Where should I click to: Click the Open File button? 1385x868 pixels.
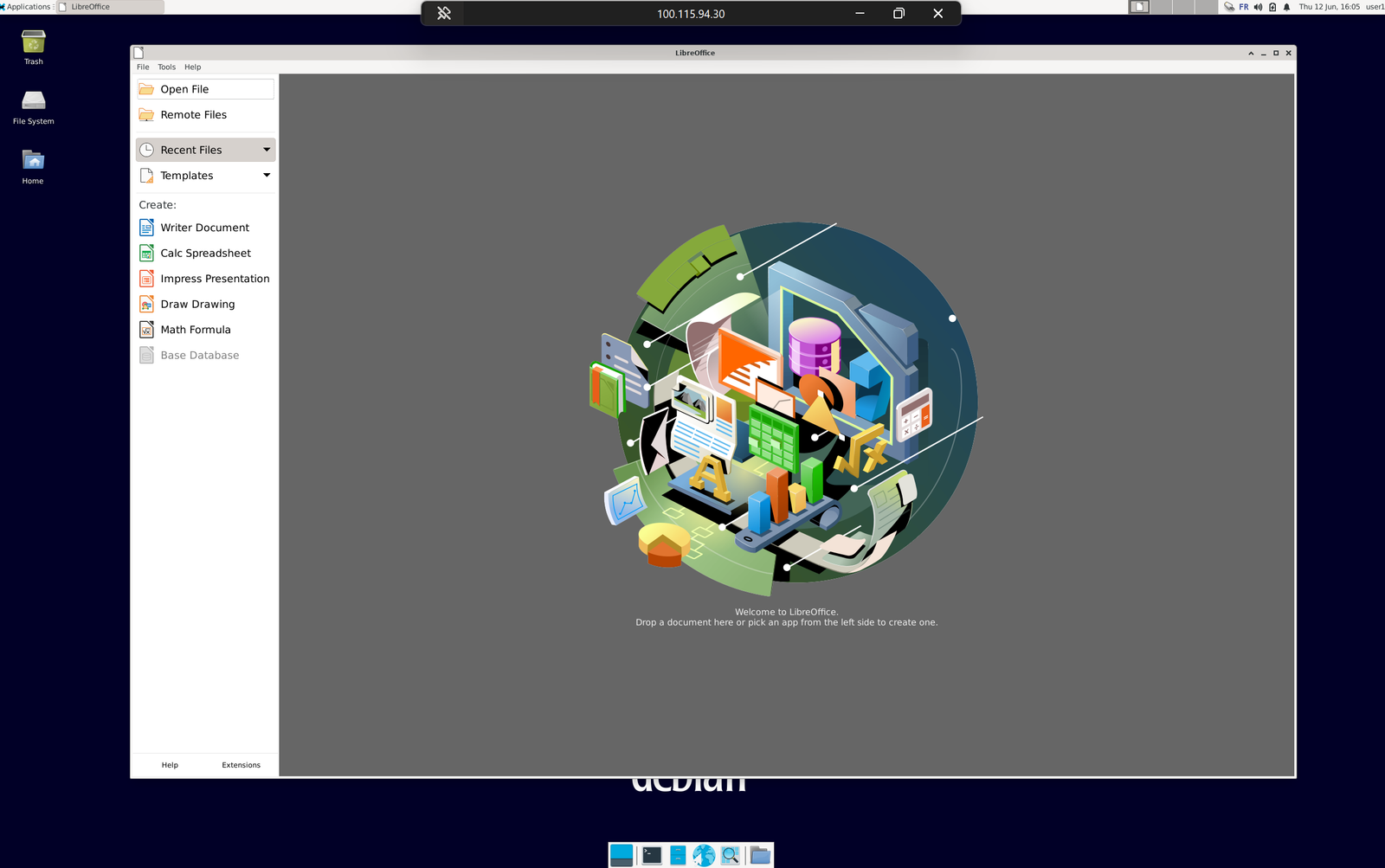pos(184,88)
